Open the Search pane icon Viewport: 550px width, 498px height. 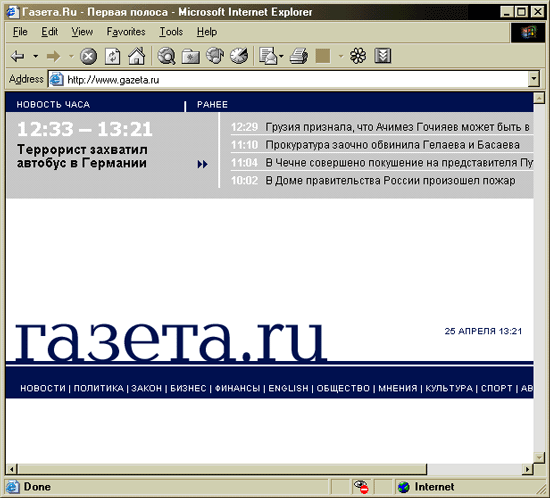click(x=166, y=56)
